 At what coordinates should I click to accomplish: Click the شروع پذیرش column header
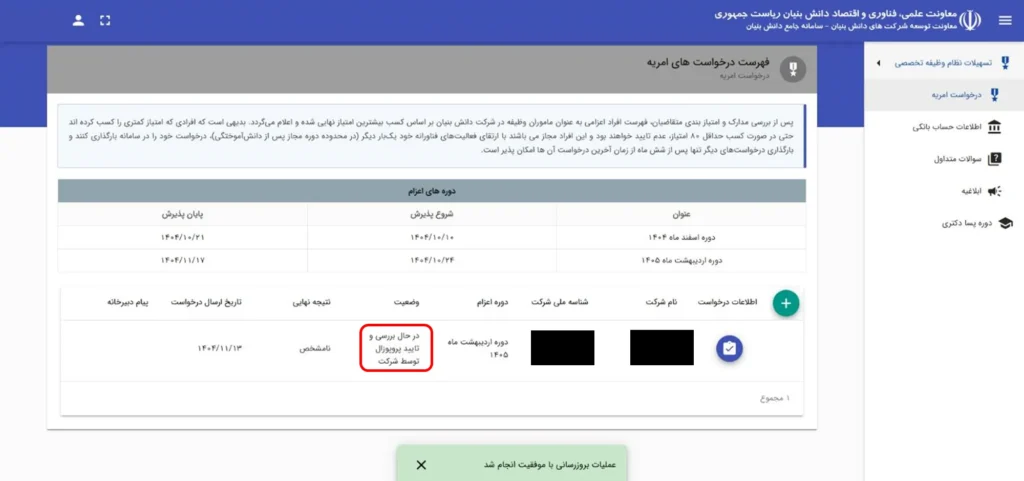(x=432, y=214)
